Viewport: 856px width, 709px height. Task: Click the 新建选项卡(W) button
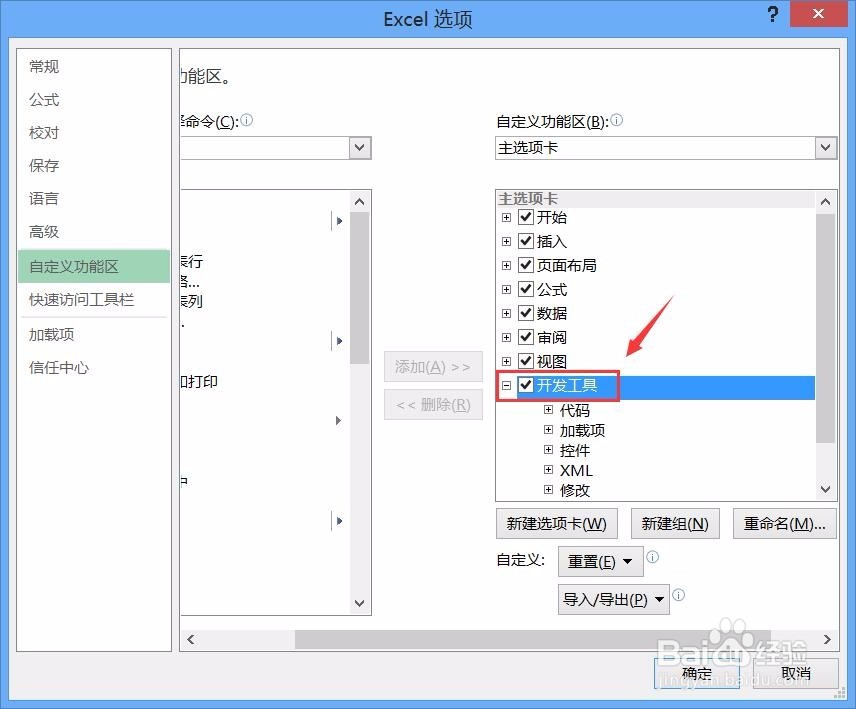pyautogui.click(x=557, y=524)
